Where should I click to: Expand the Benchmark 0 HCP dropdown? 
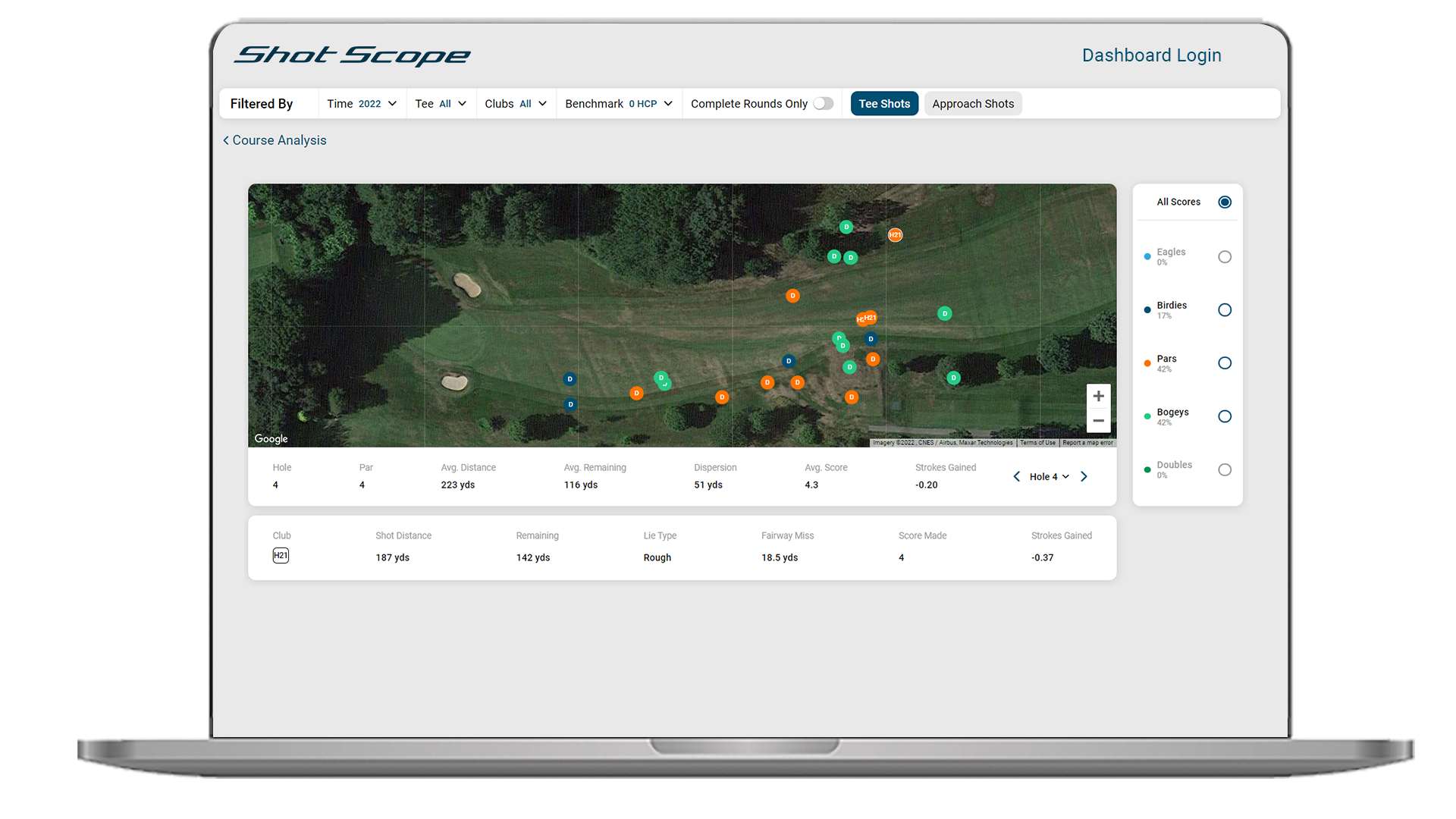[x=619, y=104]
